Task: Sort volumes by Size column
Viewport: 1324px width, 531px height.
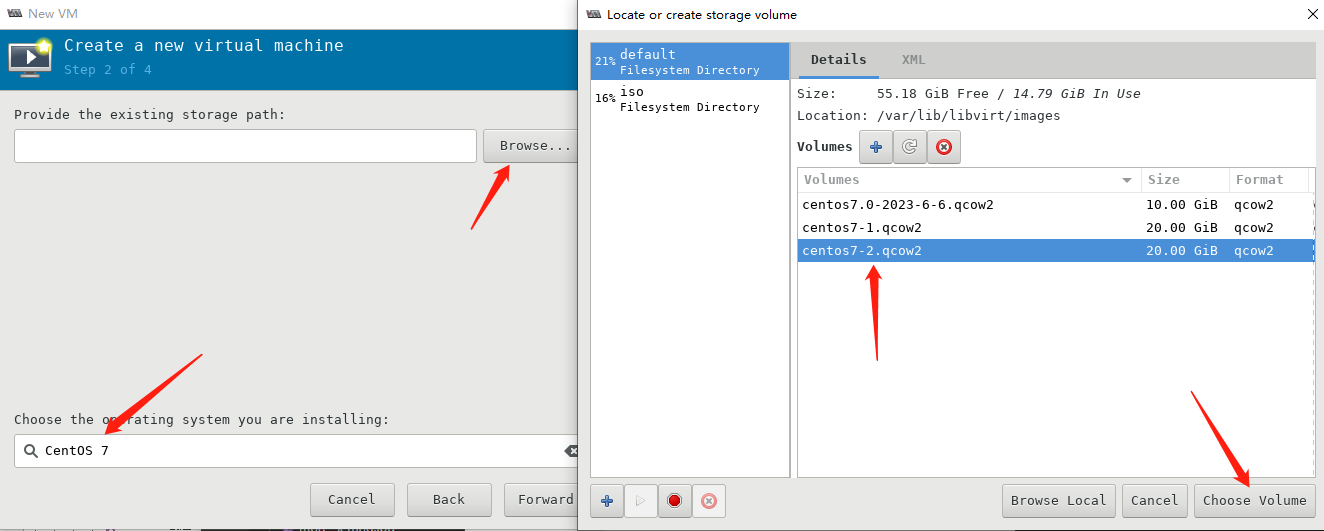Action: 1184,180
